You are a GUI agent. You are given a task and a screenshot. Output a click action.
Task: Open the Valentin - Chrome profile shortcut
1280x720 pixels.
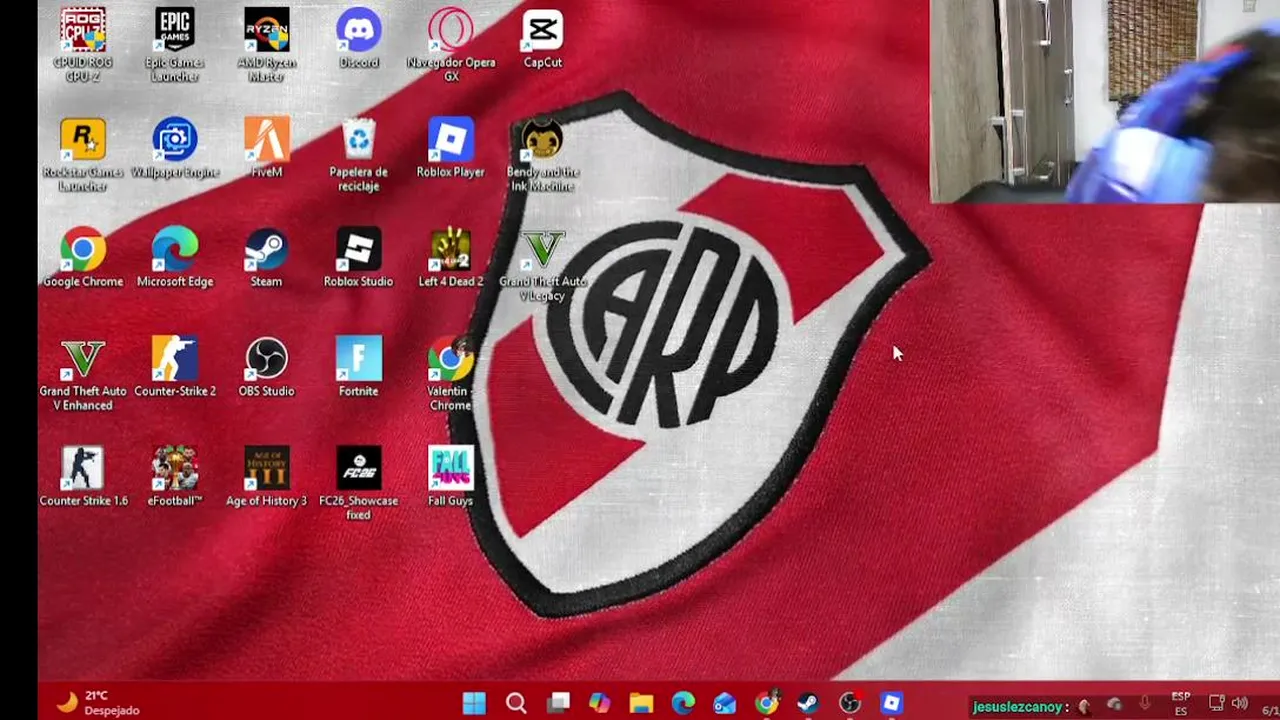[451, 375]
